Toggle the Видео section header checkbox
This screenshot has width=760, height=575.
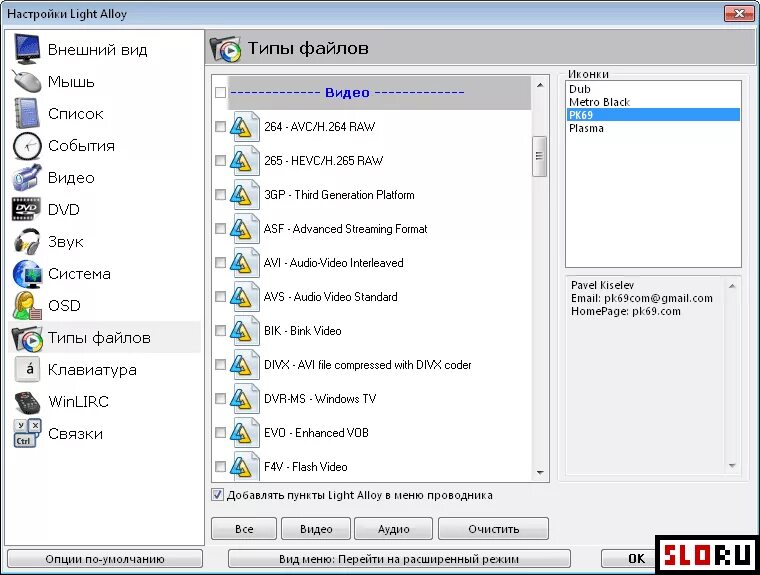tap(220, 92)
